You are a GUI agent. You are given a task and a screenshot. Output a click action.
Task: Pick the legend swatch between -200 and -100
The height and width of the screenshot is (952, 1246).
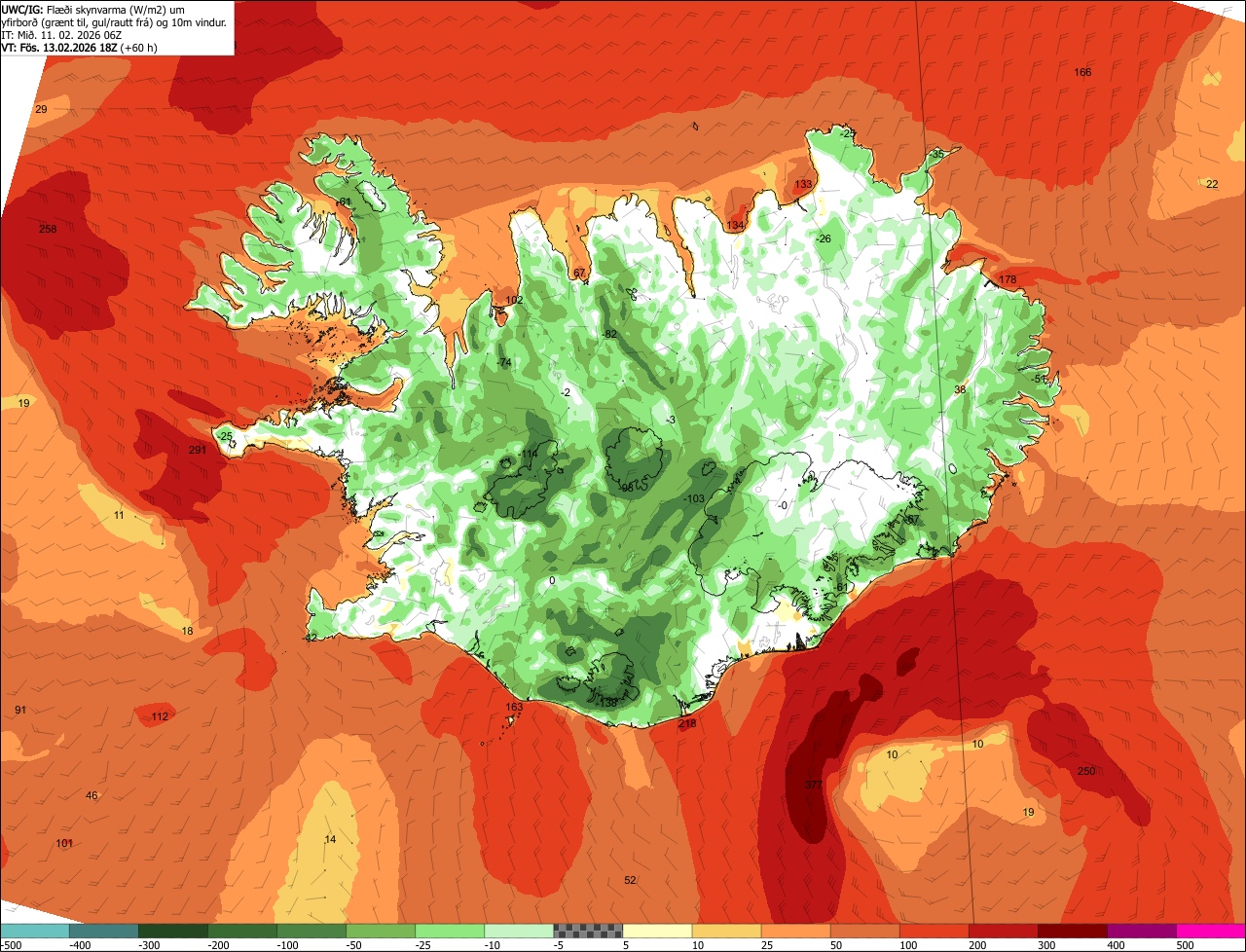241,931
